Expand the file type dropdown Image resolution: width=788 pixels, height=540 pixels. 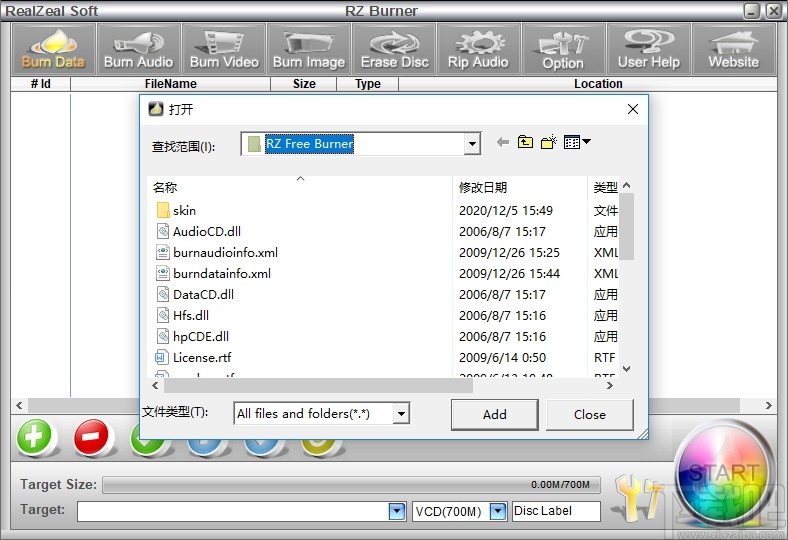tap(401, 414)
